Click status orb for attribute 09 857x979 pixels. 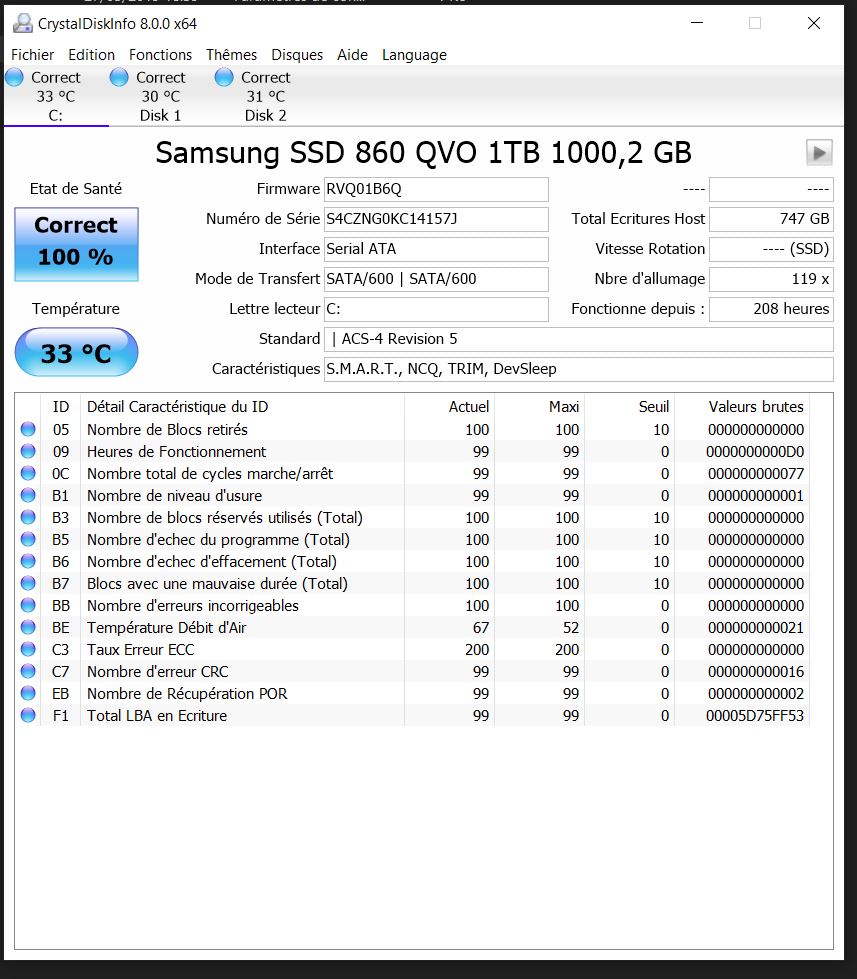(x=28, y=451)
